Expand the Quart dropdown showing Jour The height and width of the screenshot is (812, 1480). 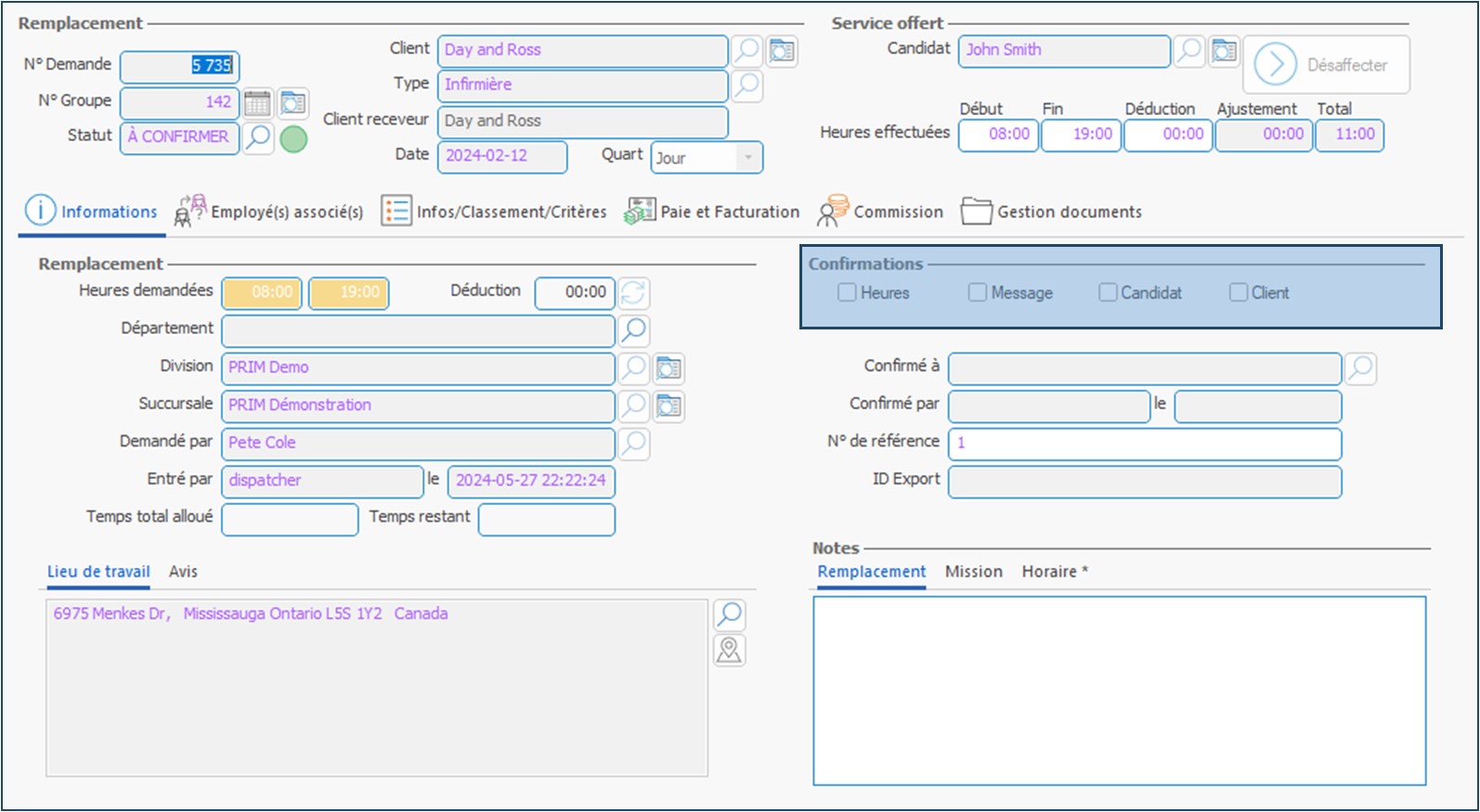click(x=747, y=158)
